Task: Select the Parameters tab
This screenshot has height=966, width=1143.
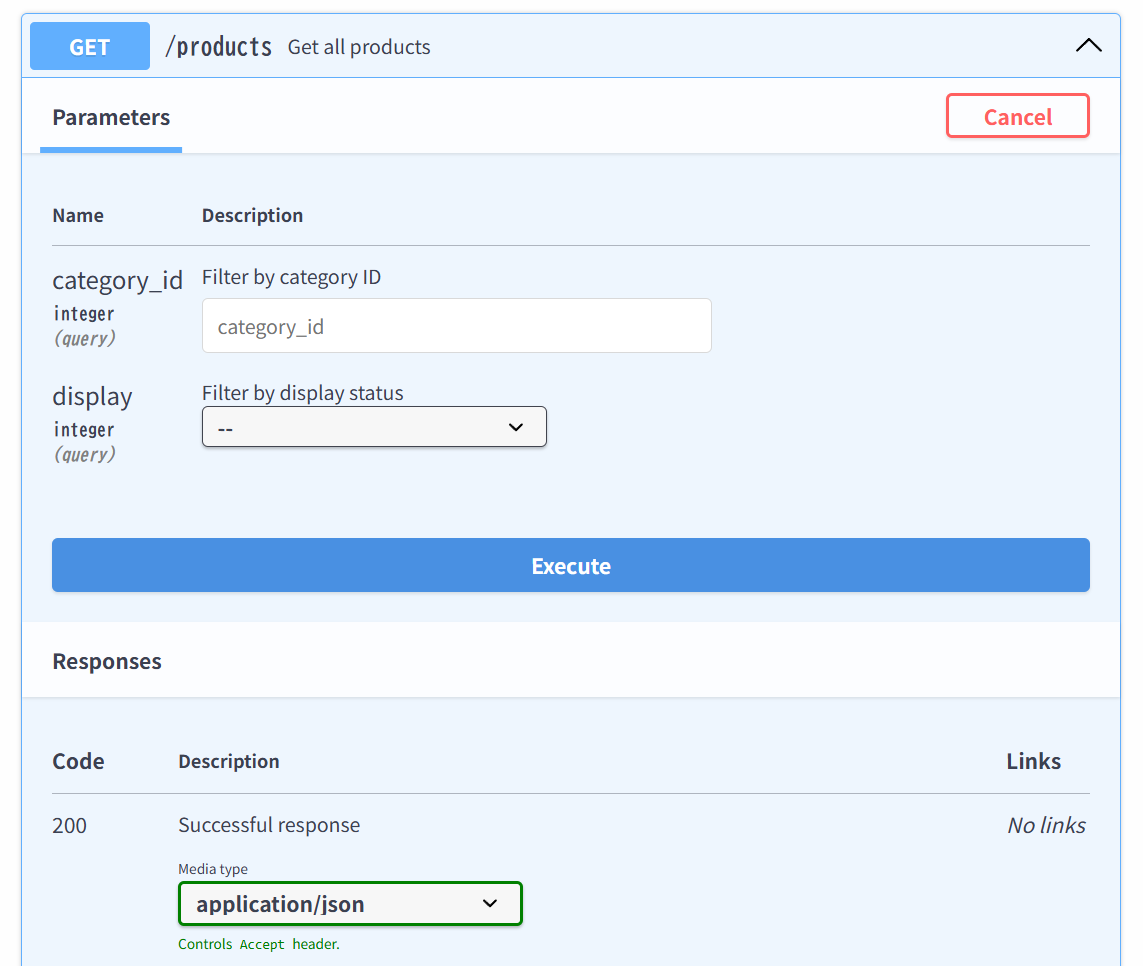Action: [111, 118]
